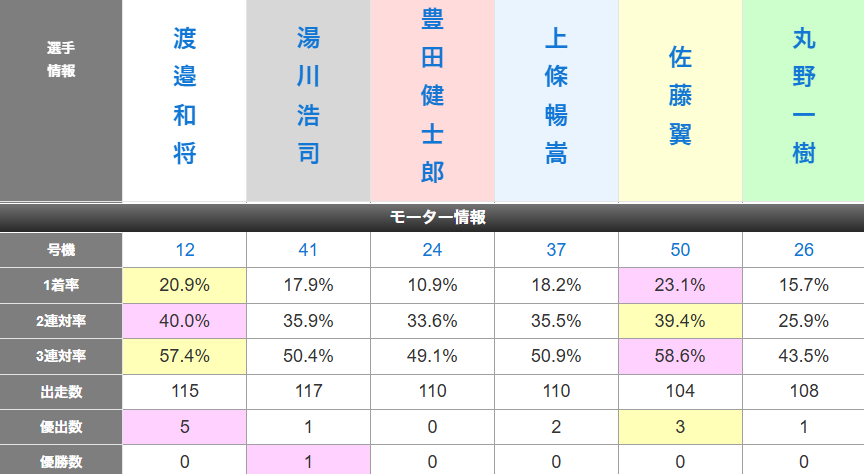Open racer 丸野一樹's profile link
This screenshot has height=474, width=864.
coord(804,96)
